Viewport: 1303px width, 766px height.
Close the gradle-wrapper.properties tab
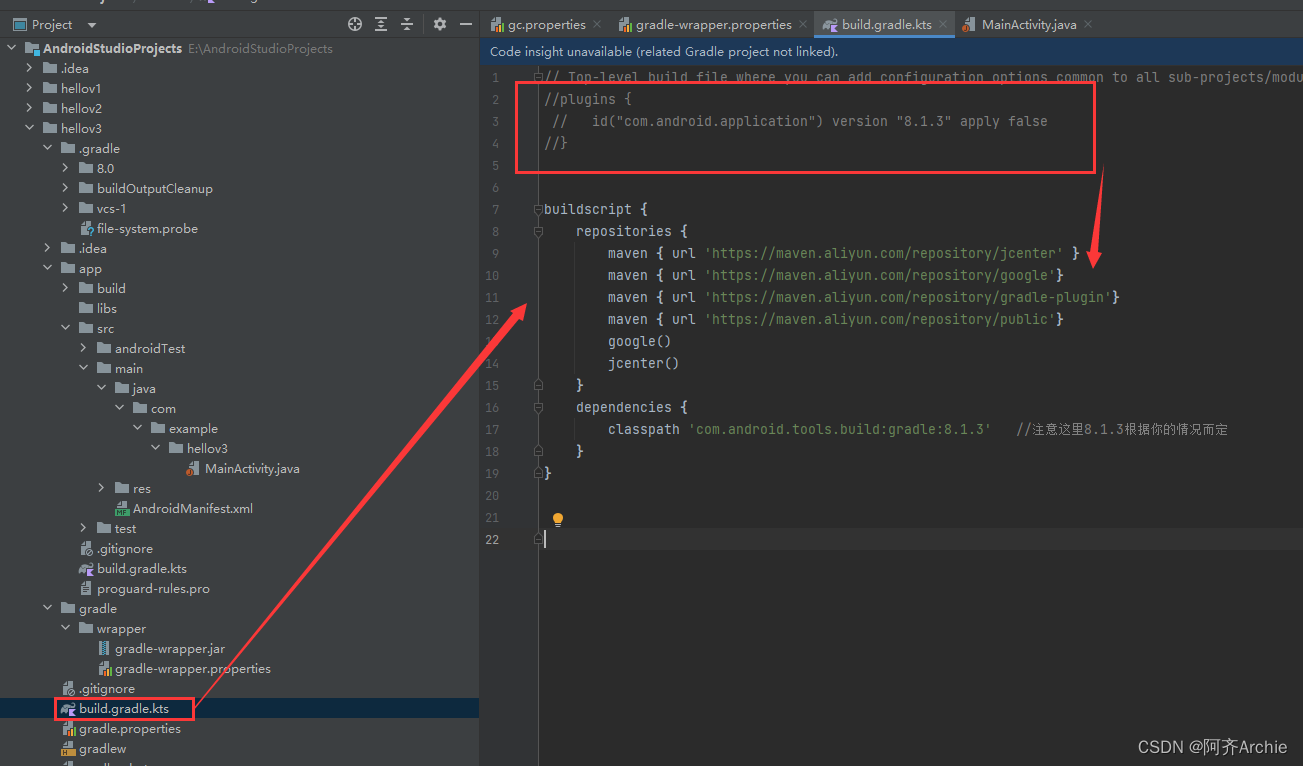(x=803, y=24)
